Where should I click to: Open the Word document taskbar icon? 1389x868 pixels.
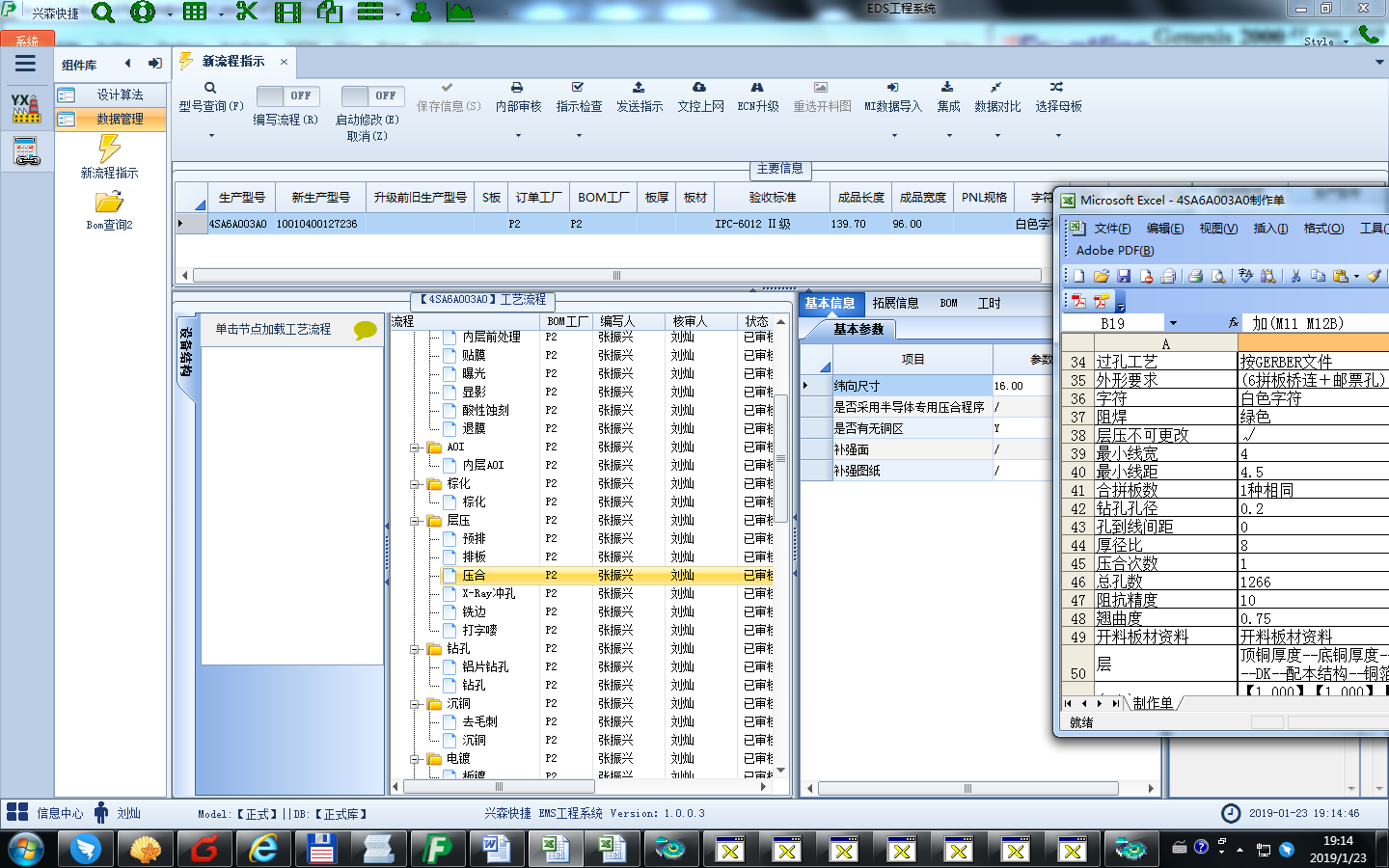[x=496, y=849]
